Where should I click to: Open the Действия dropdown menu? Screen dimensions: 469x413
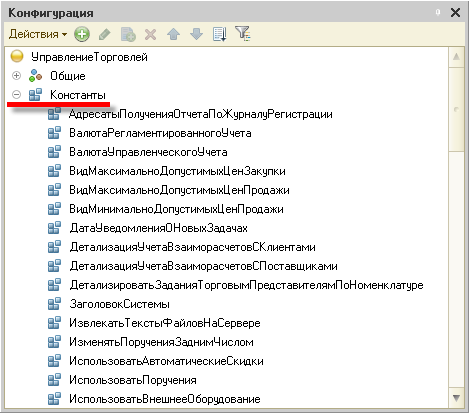(x=38, y=34)
